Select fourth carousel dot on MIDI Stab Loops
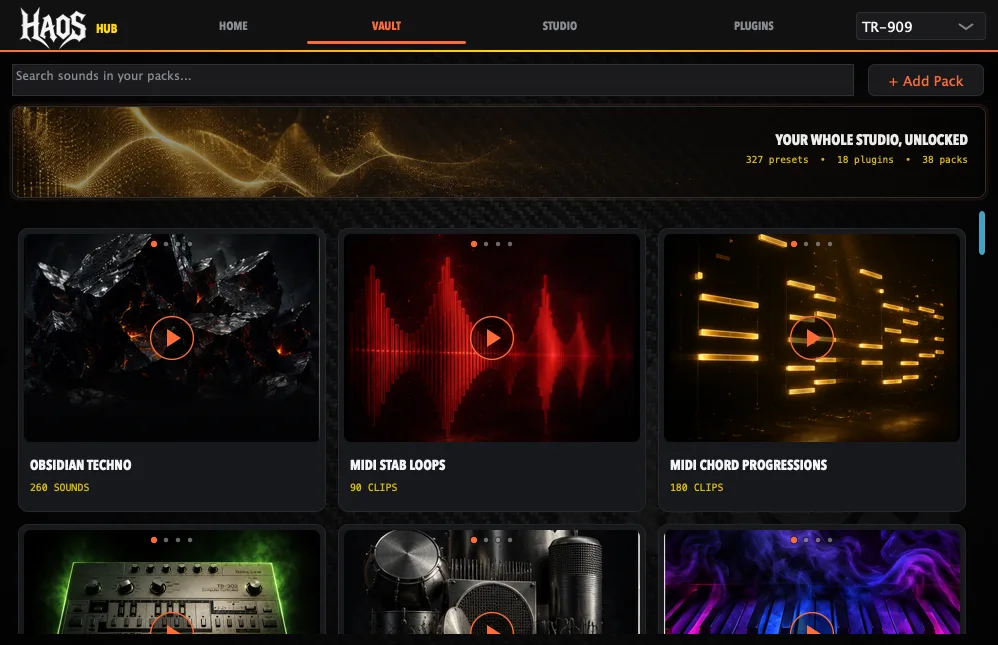This screenshot has height=645, width=998. 510,244
